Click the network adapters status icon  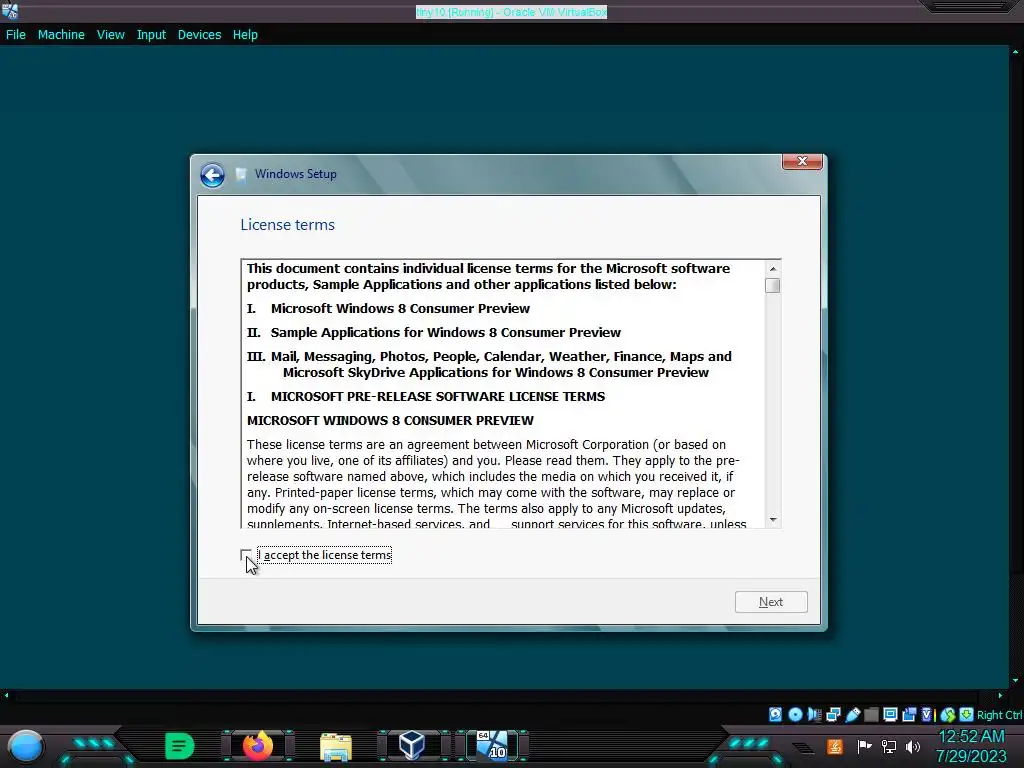click(x=833, y=714)
